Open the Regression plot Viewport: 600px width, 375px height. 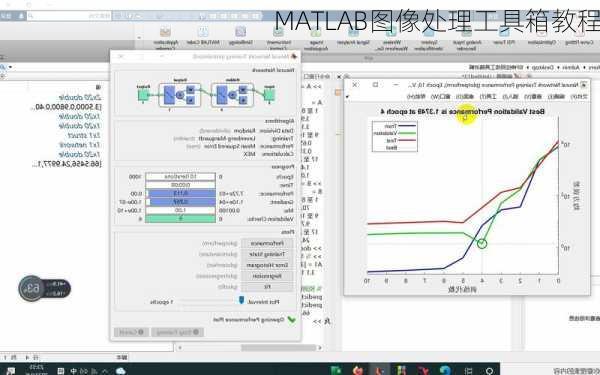pos(267,276)
